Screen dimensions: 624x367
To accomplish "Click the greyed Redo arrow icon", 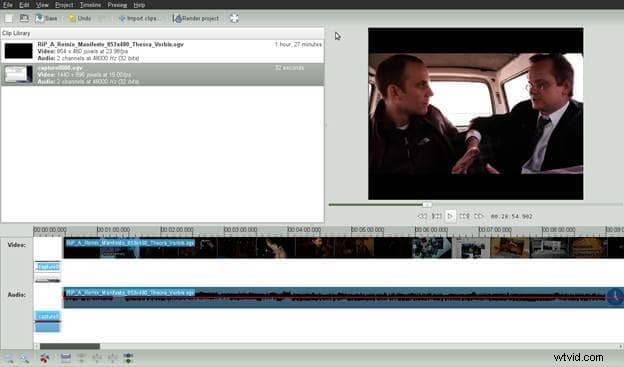I will click(x=102, y=18).
